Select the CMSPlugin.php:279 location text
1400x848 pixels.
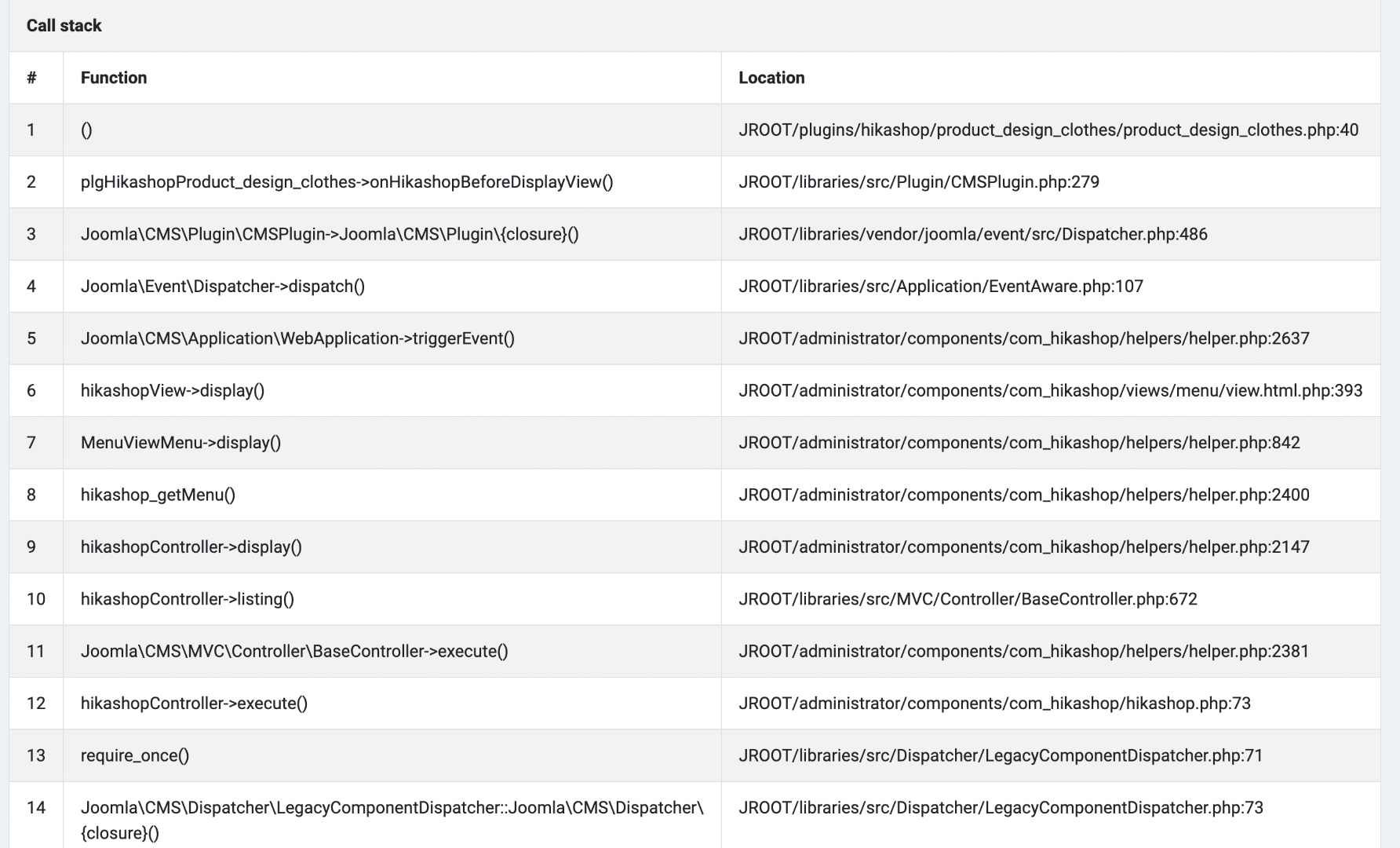tap(918, 182)
